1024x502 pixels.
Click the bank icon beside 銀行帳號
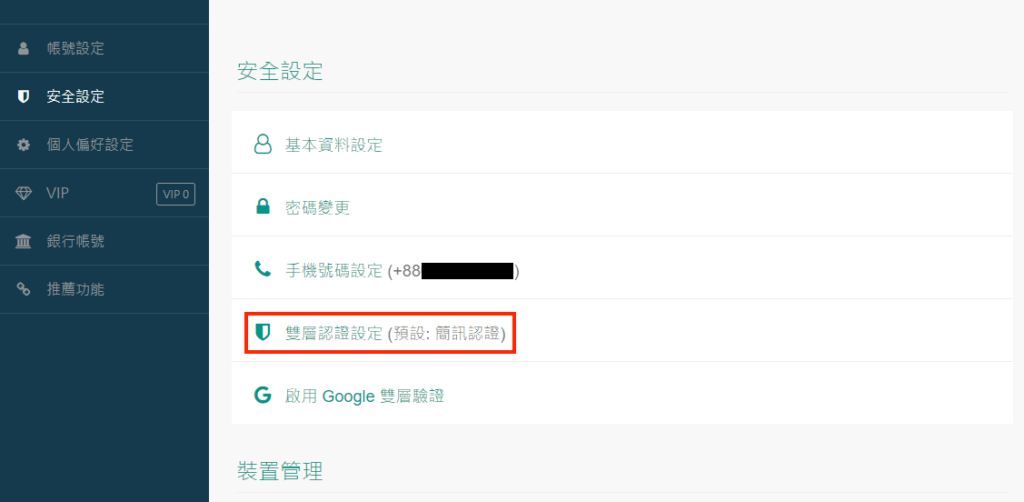24,241
